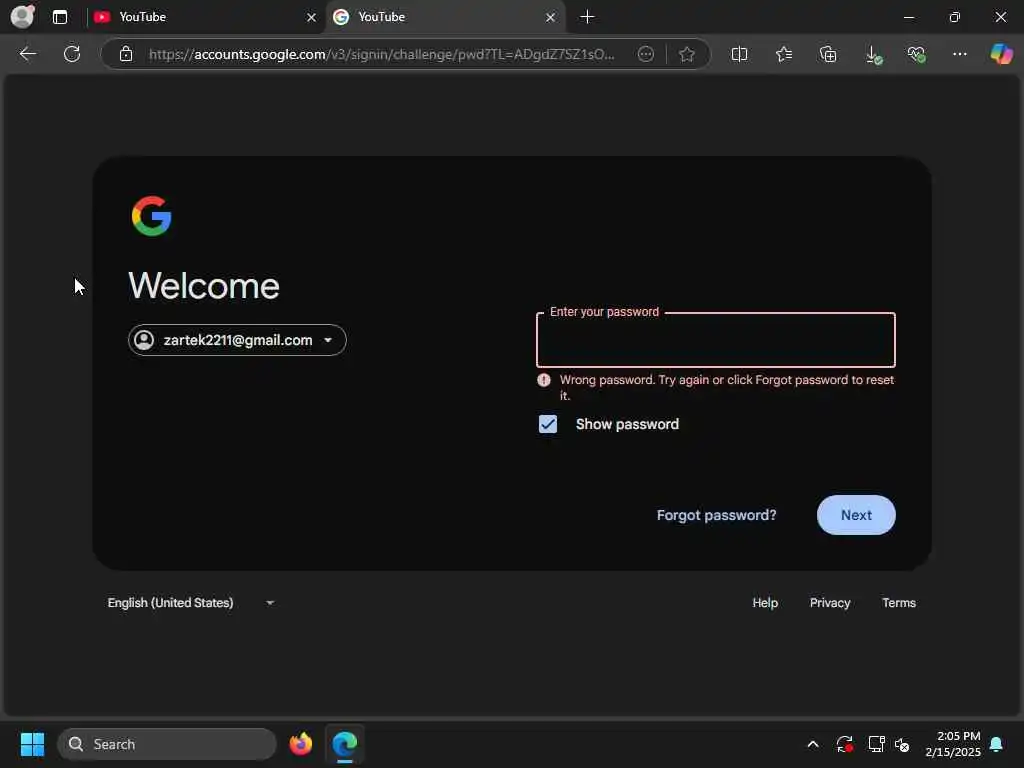Select the Google sign-in YouTube tab
Screen dimensions: 1024x768
coord(446,17)
